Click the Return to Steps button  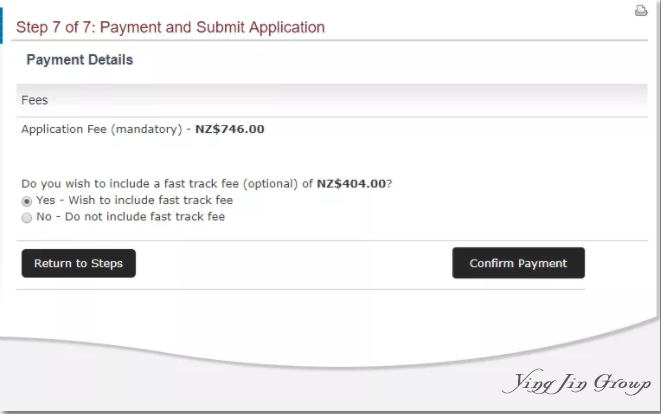pyautogui.click(x=79, y=263)
